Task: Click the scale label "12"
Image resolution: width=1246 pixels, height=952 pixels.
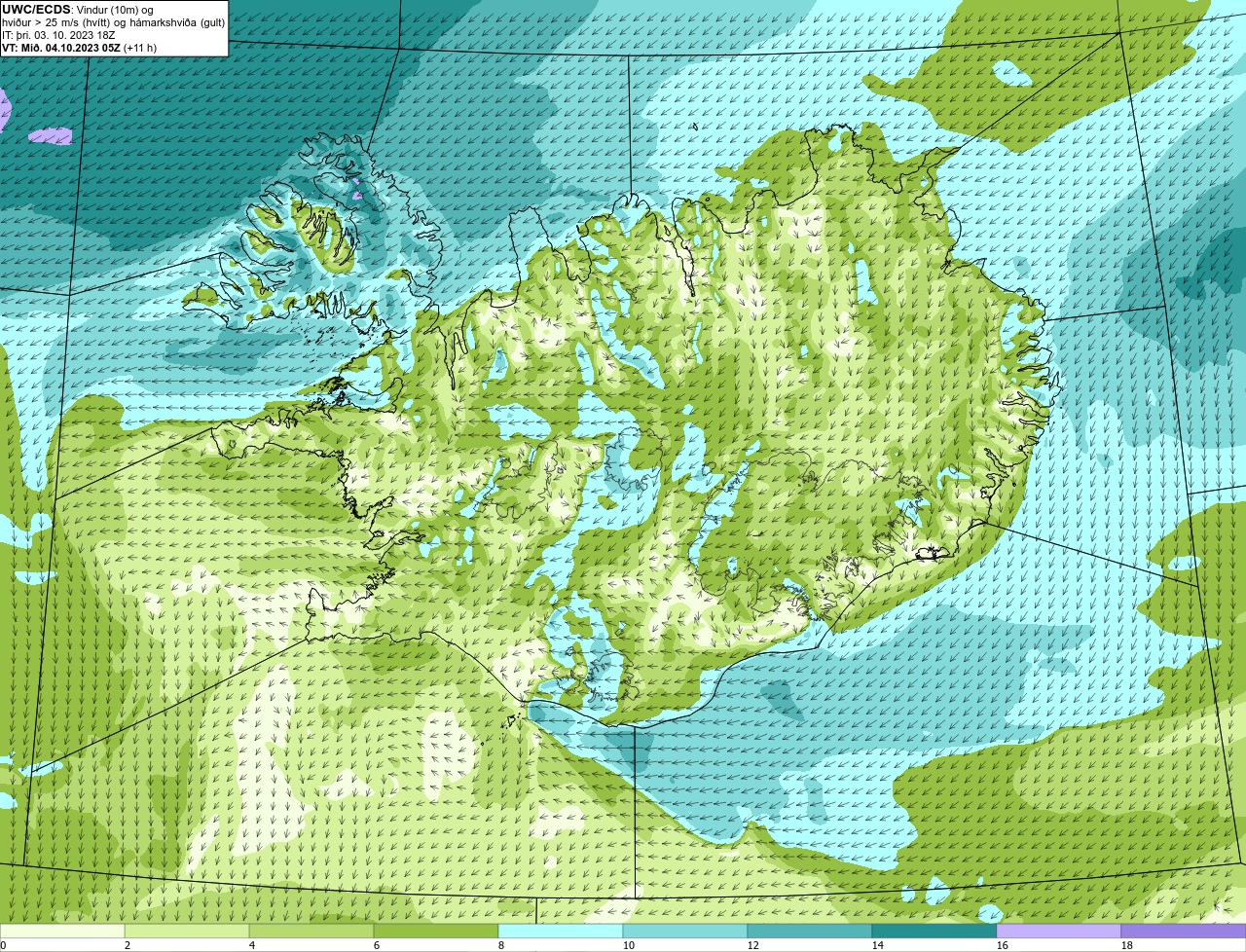Action: click(x=753, y=945)
